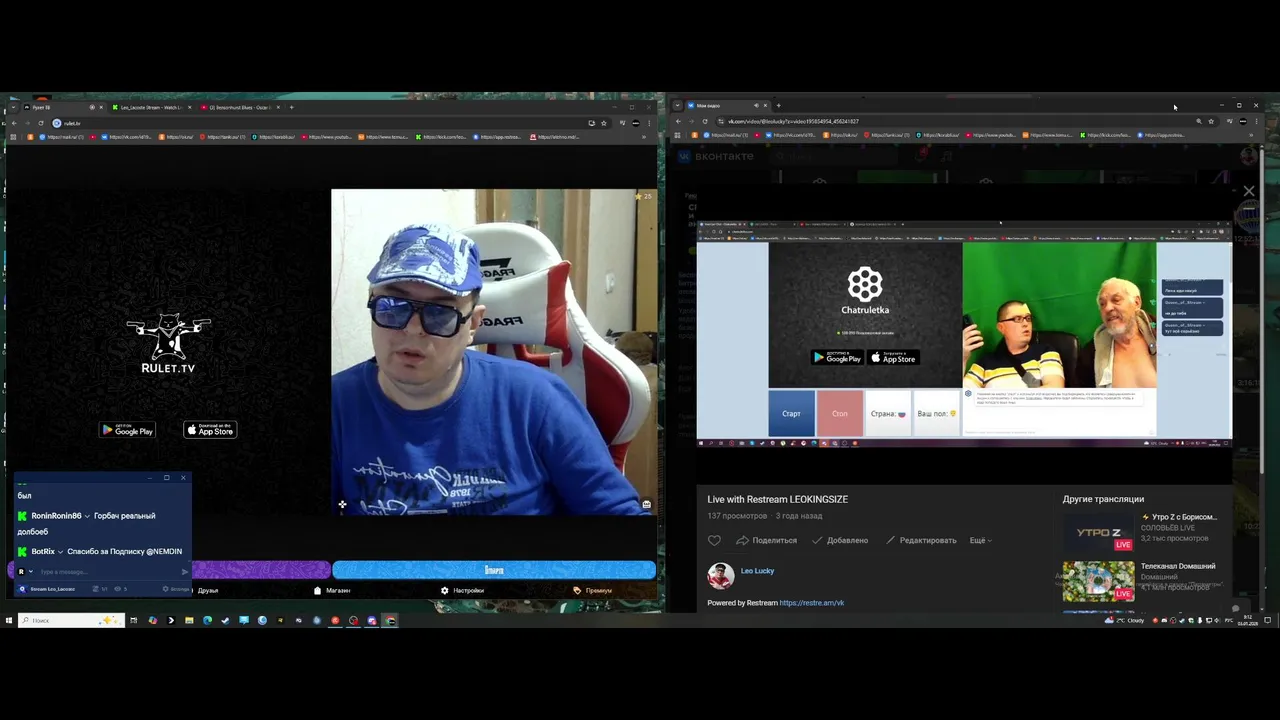Open a new tab in the right browser
The width and height of the screenshot is (1280, 720).
click(x=779, y=105)
